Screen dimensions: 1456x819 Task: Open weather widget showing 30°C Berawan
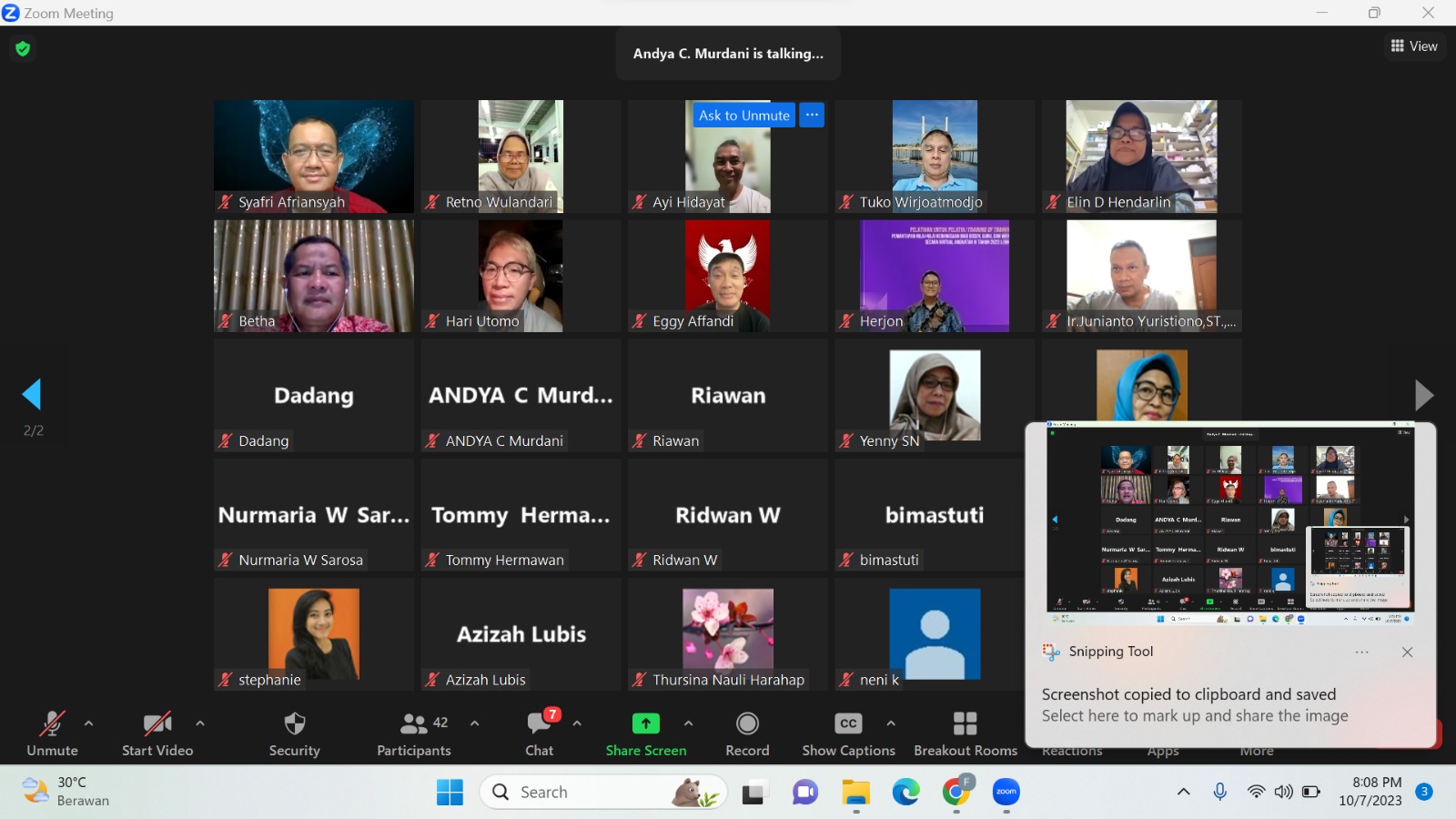(x=66, y=792)
